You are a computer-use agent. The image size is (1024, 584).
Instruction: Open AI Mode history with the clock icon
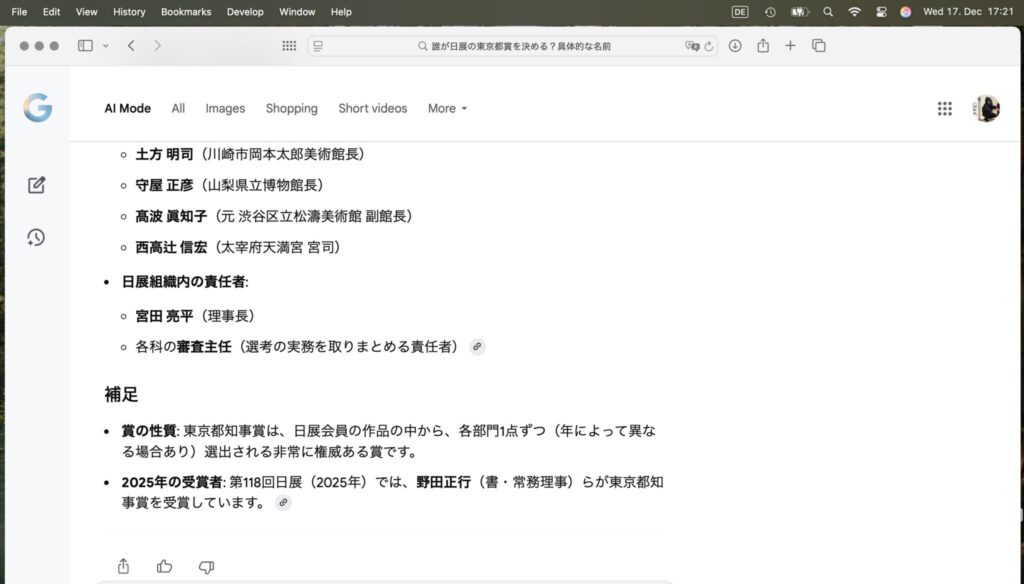(x=36, y=237)
